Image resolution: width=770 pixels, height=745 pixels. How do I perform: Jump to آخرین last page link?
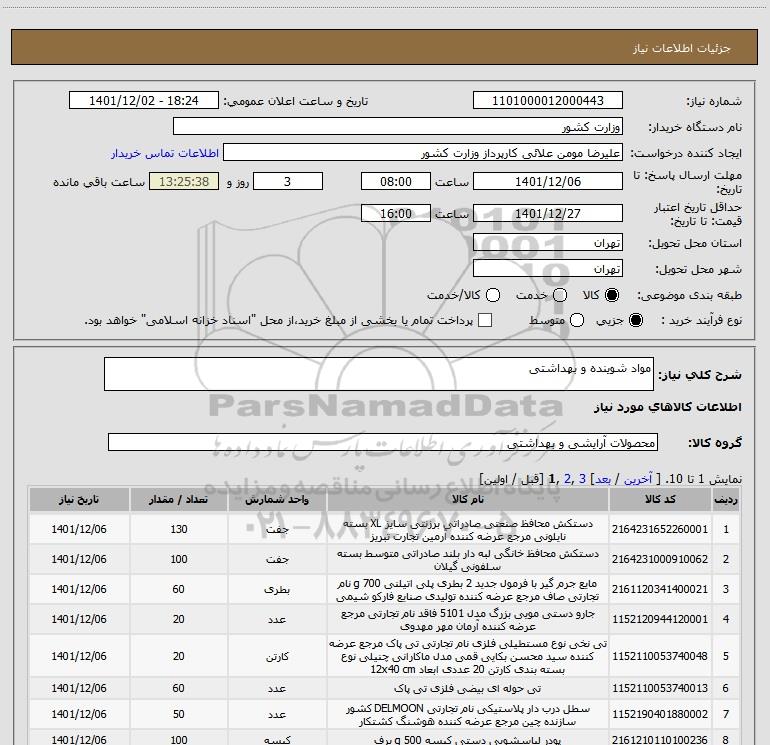point(637,479)
